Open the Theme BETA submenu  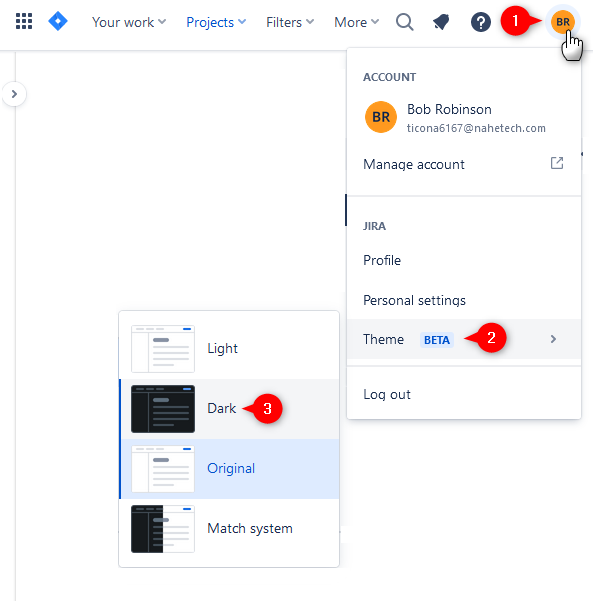click(464, 339)
